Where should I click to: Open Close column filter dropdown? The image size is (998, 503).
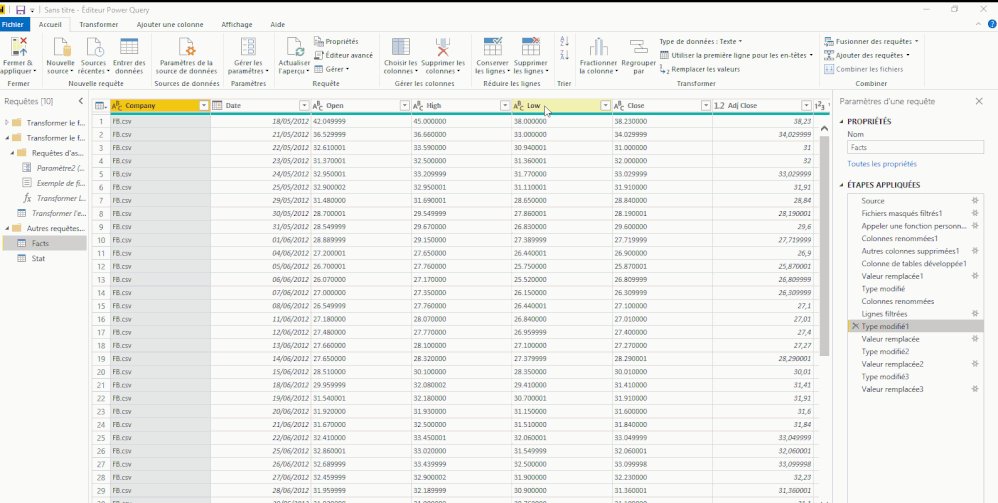click(706, 106)
